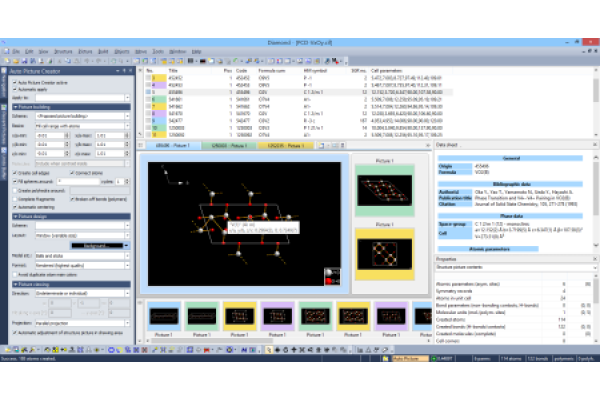The image size is (600, 400).
Task: Click the x/a-min stepper arrows
Action: click(x=67, y=136)
